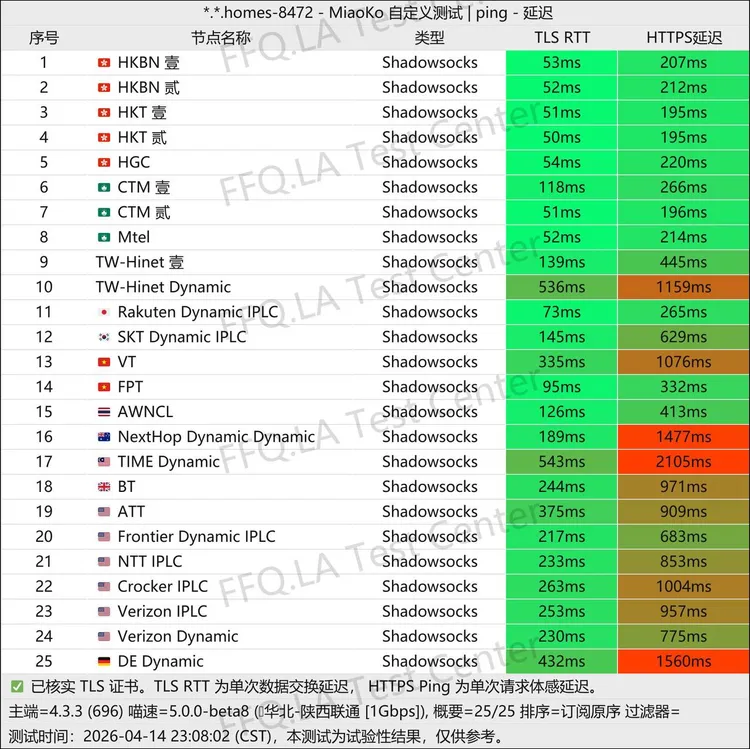Click the Macau flag beside CTM 壹

[104, 187]
